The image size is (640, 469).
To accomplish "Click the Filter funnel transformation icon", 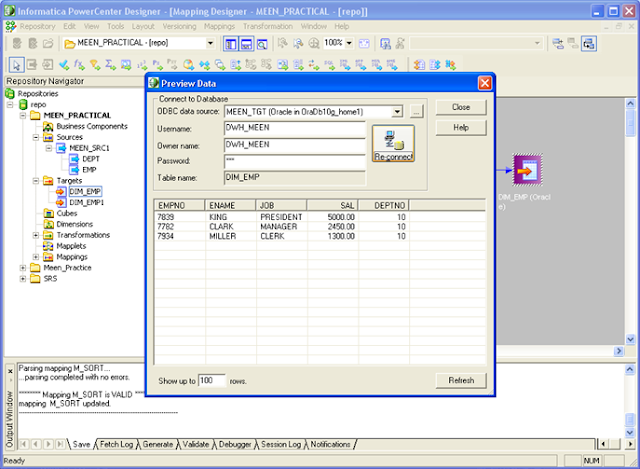I will point(95,64).
